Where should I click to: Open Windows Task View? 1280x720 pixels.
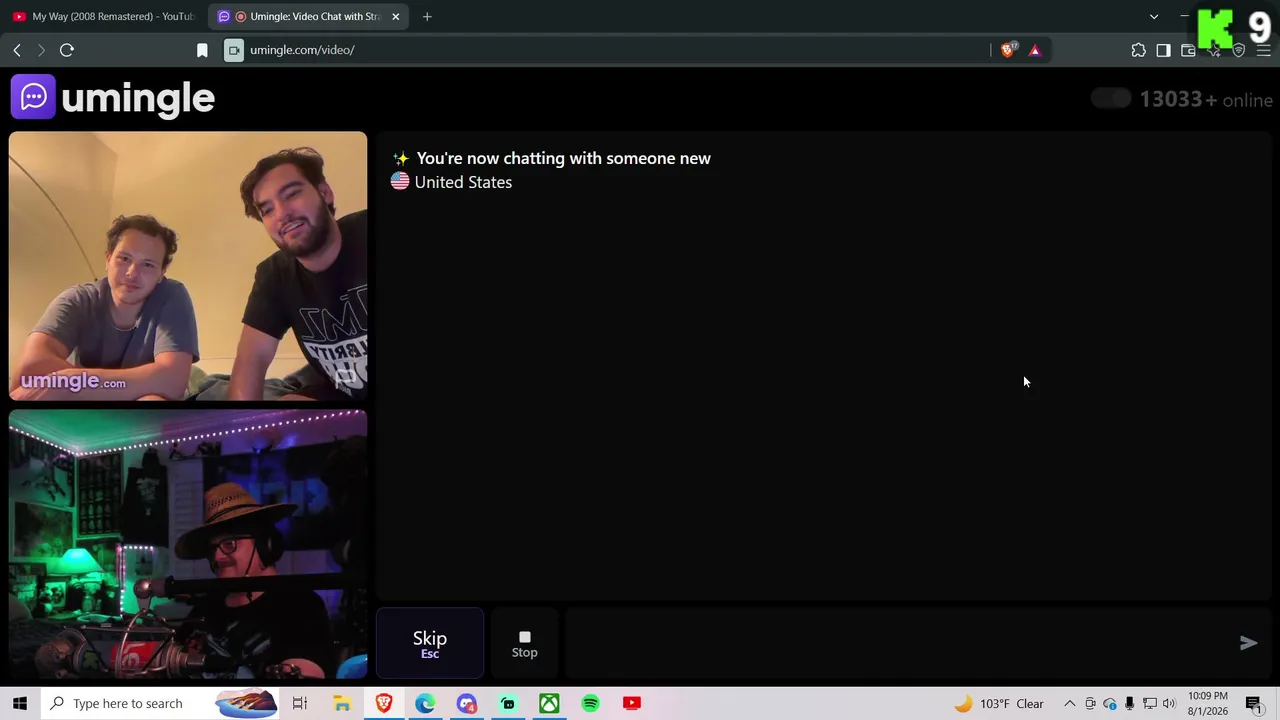tap(300, 703)
